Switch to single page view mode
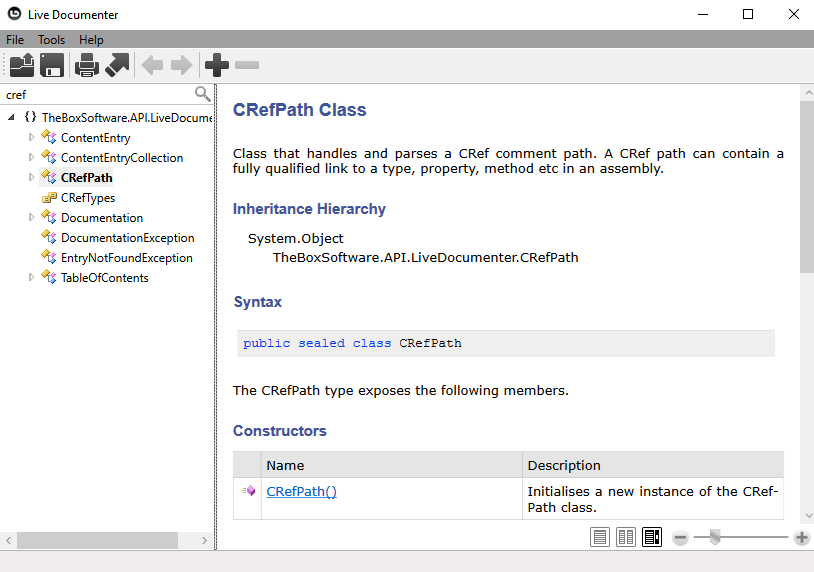 point(600,537)
